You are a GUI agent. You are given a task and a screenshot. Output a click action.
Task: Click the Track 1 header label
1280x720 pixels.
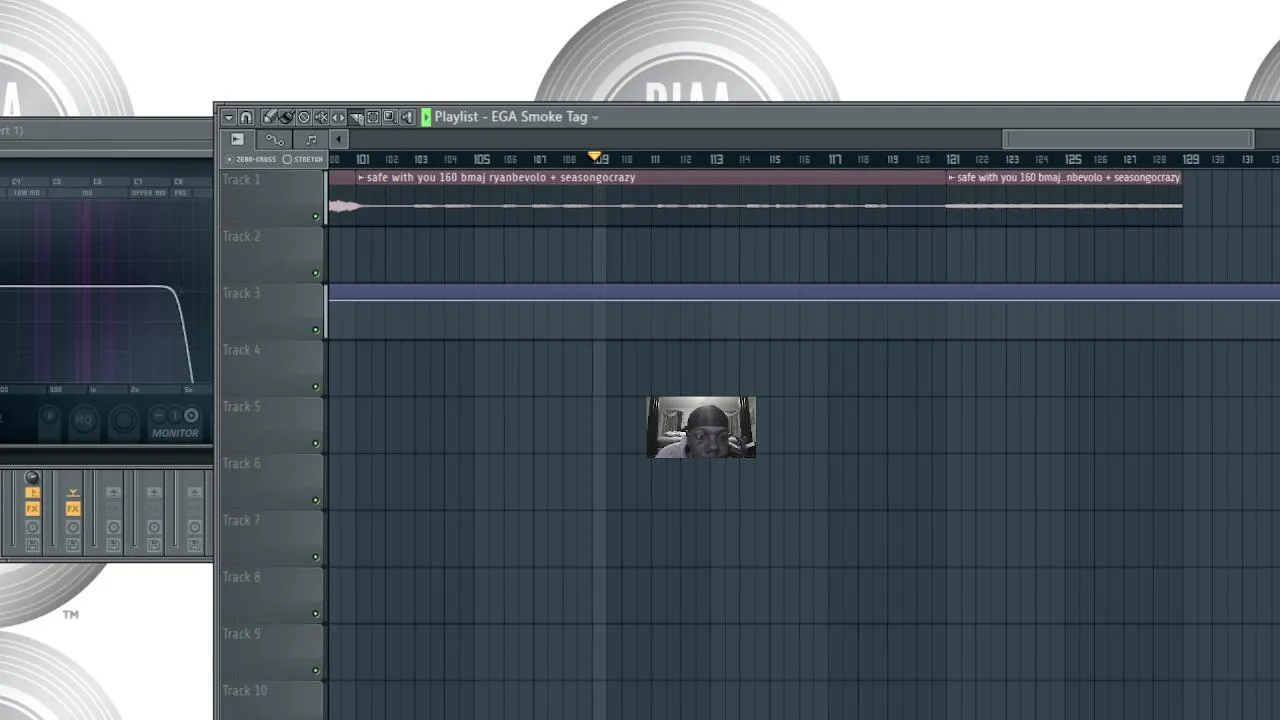(241, 180)
